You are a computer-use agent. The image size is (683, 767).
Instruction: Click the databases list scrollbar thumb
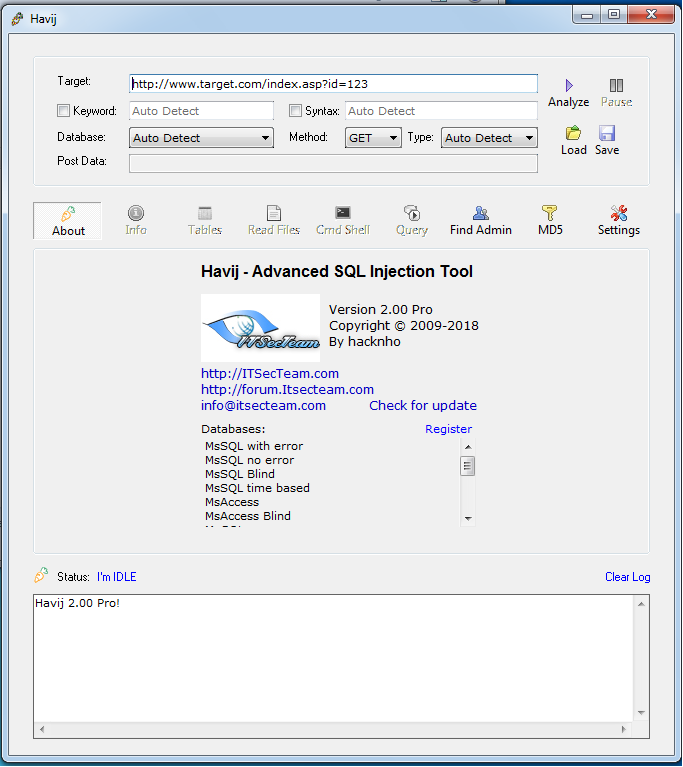tap(468, 466)
